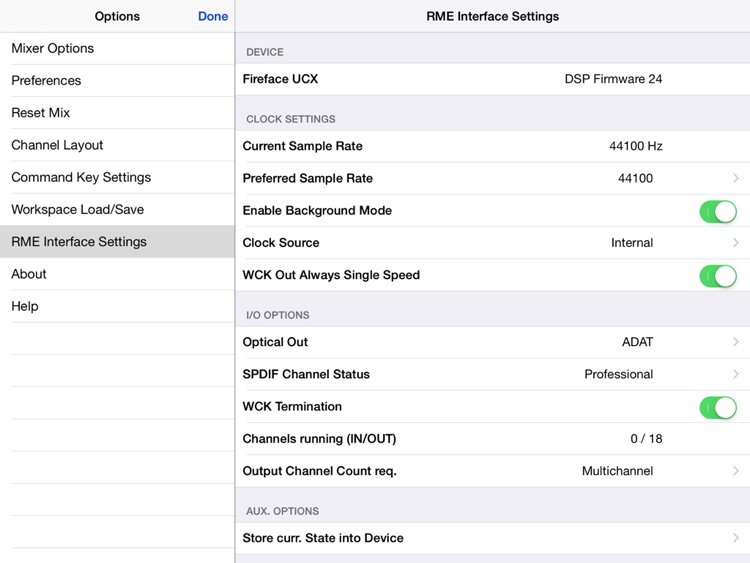Open the Help entry
This screenshot has height=563, width=750.
point(117,306)
